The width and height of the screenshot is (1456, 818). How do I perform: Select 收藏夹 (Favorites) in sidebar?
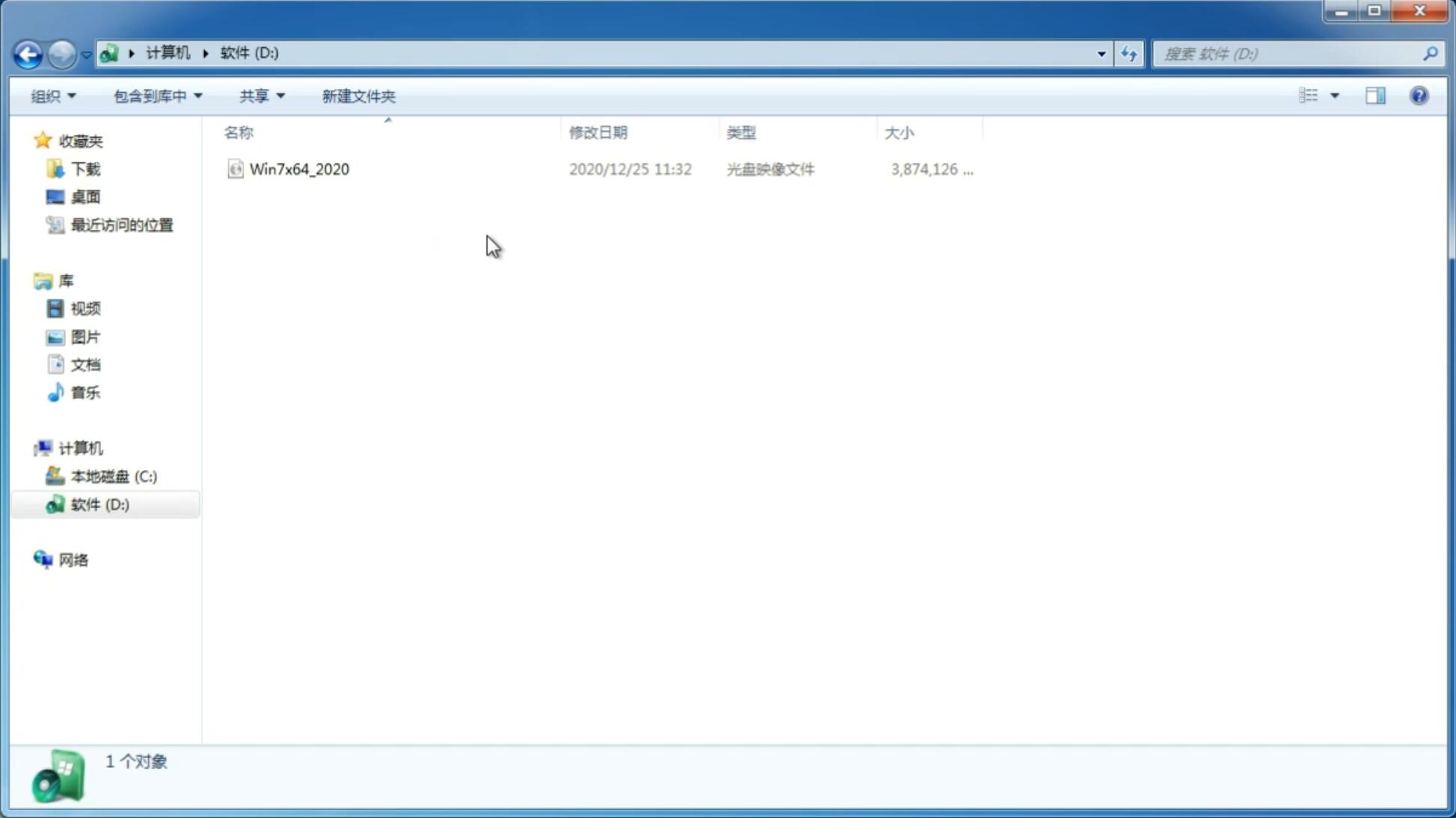(x=80, y=140)
